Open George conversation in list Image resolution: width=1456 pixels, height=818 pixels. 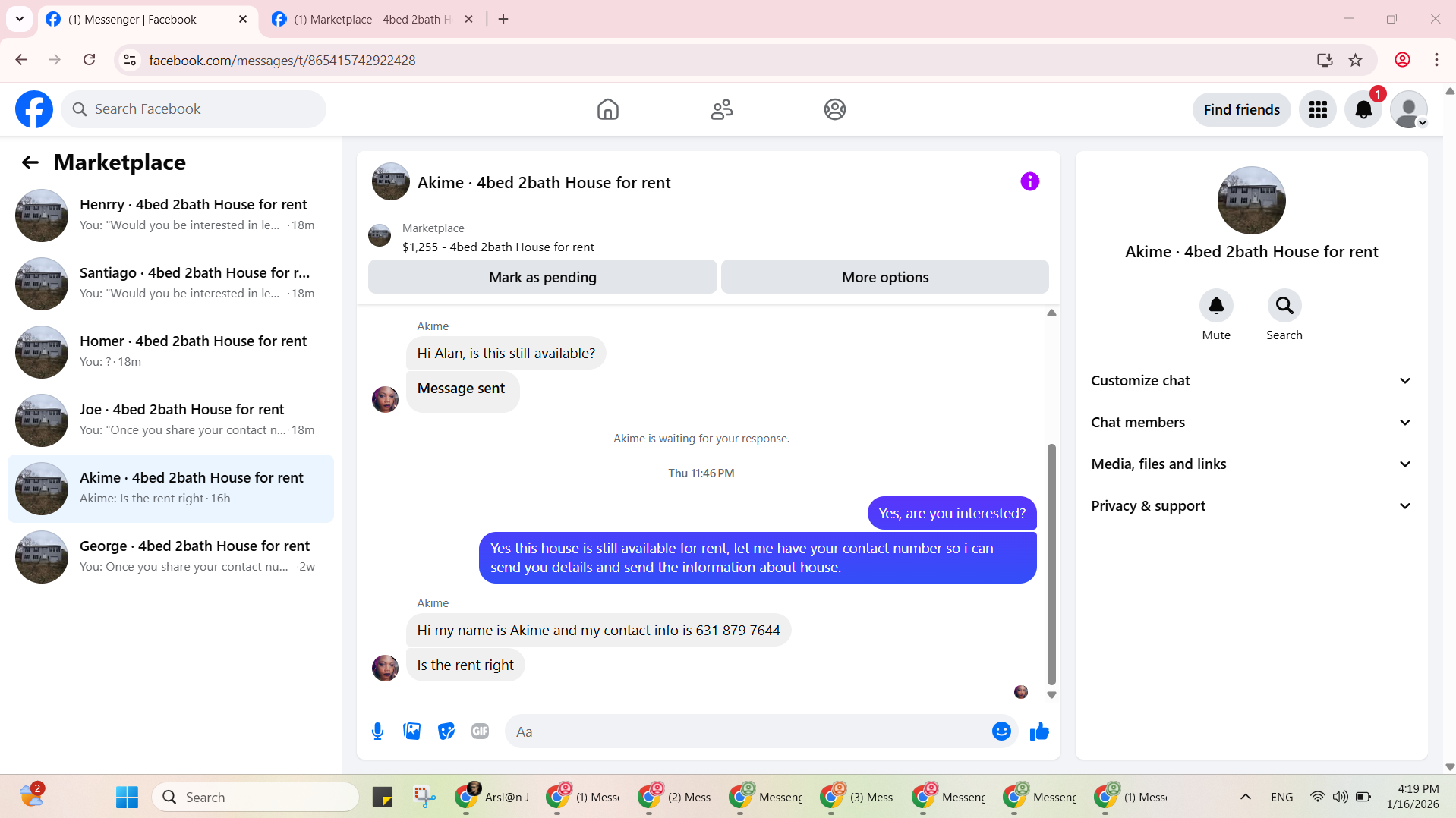point(171,556)
